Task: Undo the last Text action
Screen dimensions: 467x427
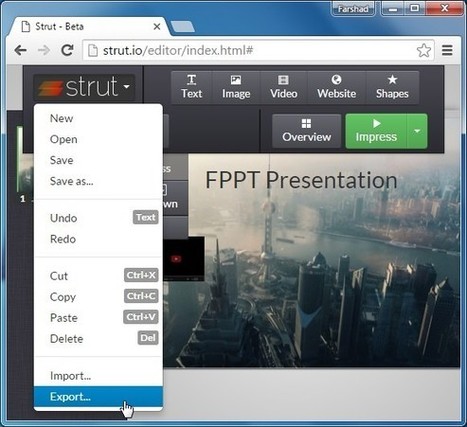Action: pyautogui.click(x=98, y=218)
